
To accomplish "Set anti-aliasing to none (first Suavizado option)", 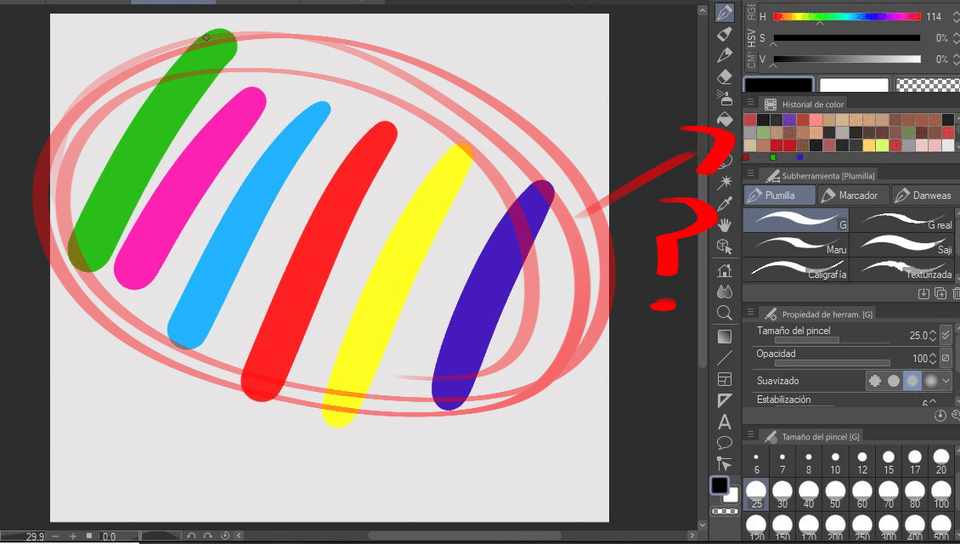I will tap(875, 381).
